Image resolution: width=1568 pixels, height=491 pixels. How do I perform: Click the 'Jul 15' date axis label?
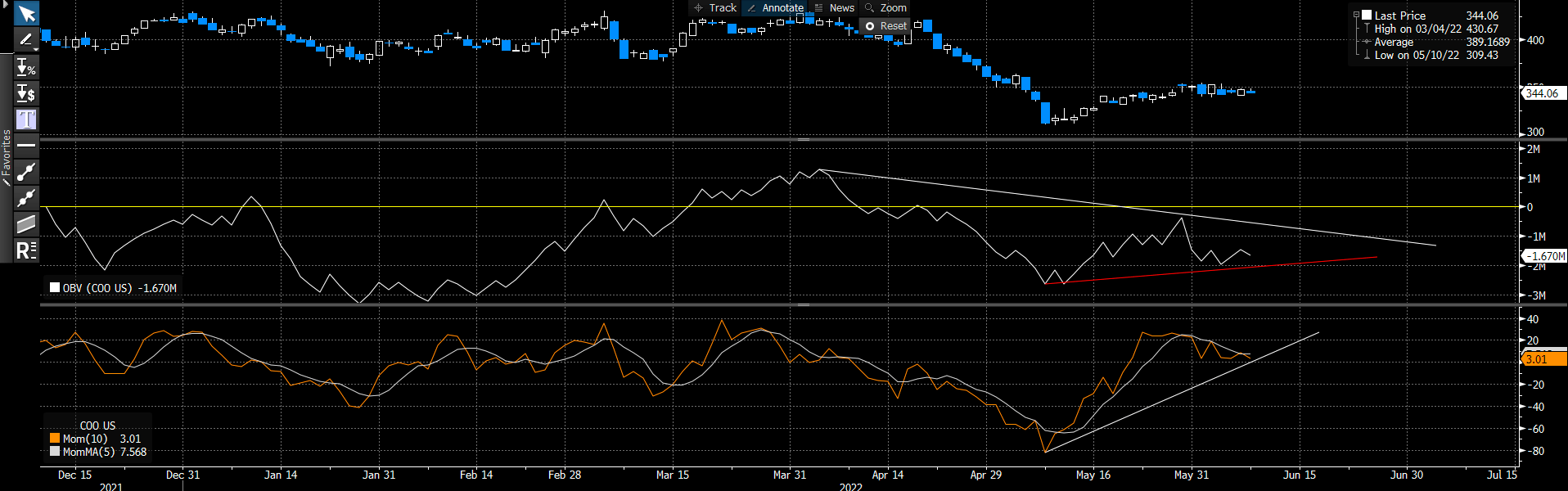(x=1502, y=475)
